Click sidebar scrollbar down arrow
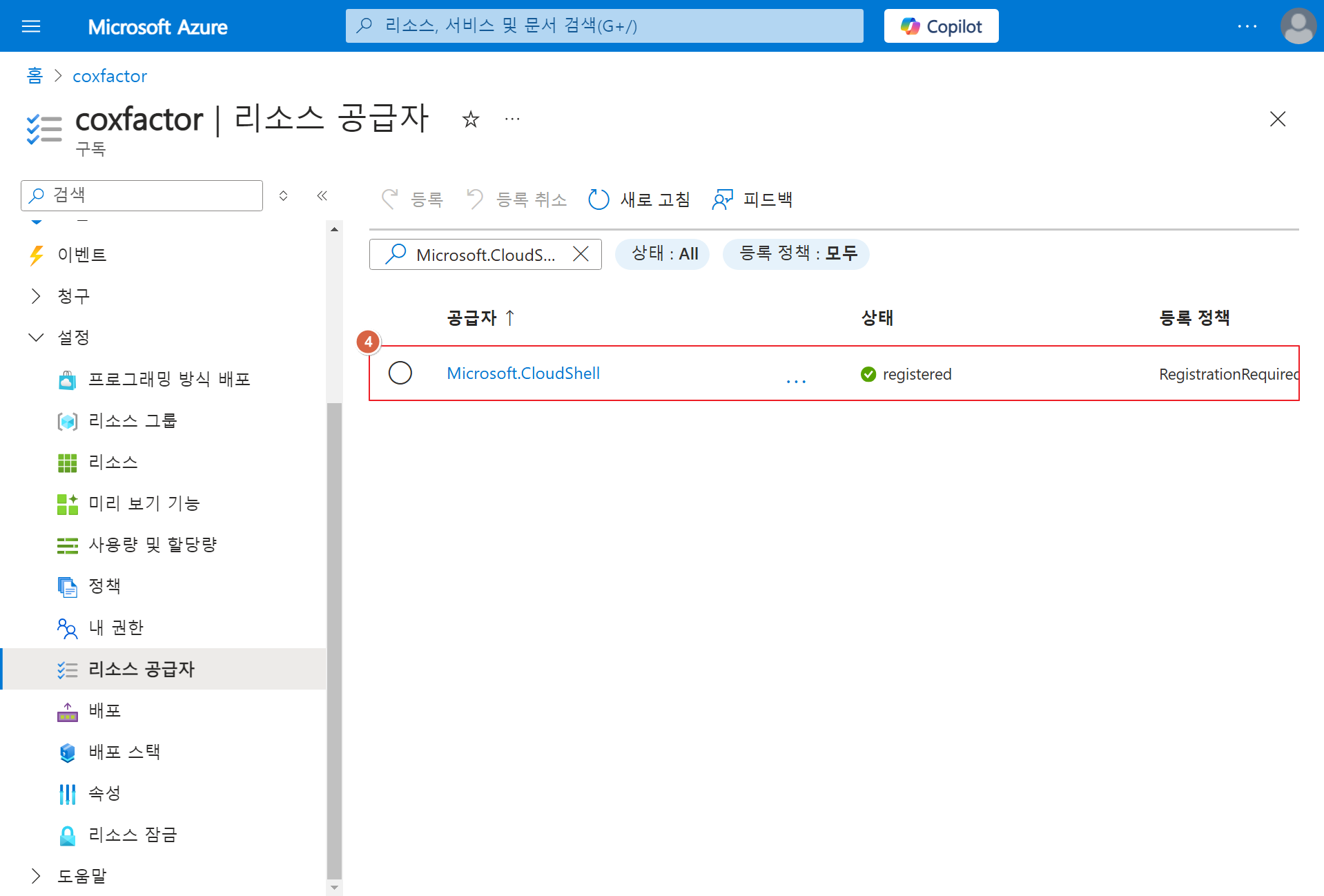 click(334, 888)
